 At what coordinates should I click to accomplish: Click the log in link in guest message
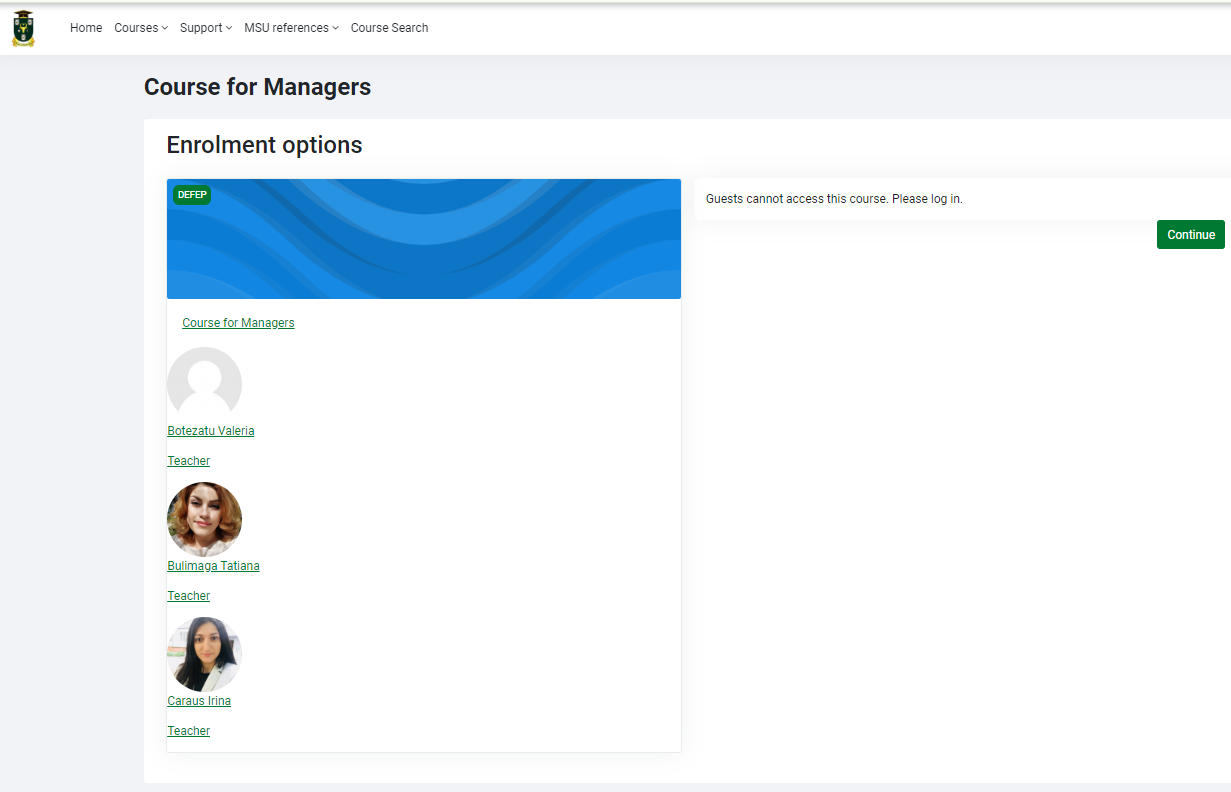pyautogui.click(x=945, y=199)
